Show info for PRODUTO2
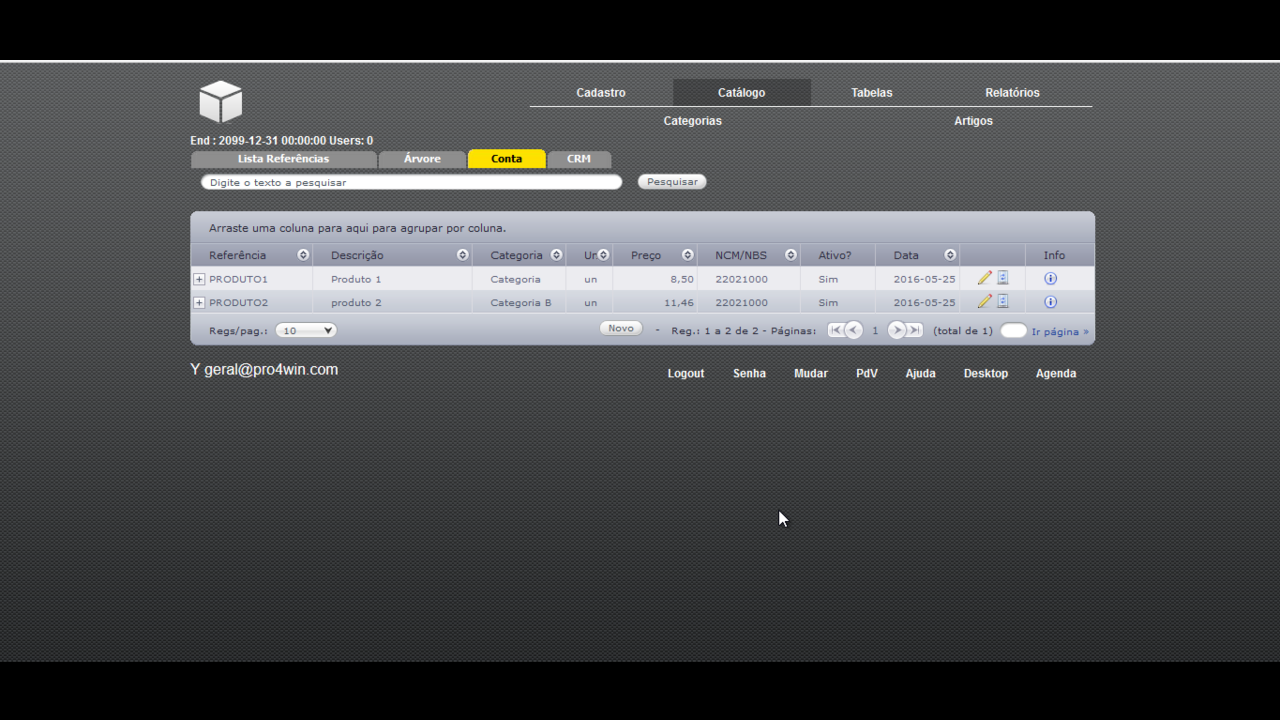Viewport: 1280px width, 720px height. (x=1050, y=302)
